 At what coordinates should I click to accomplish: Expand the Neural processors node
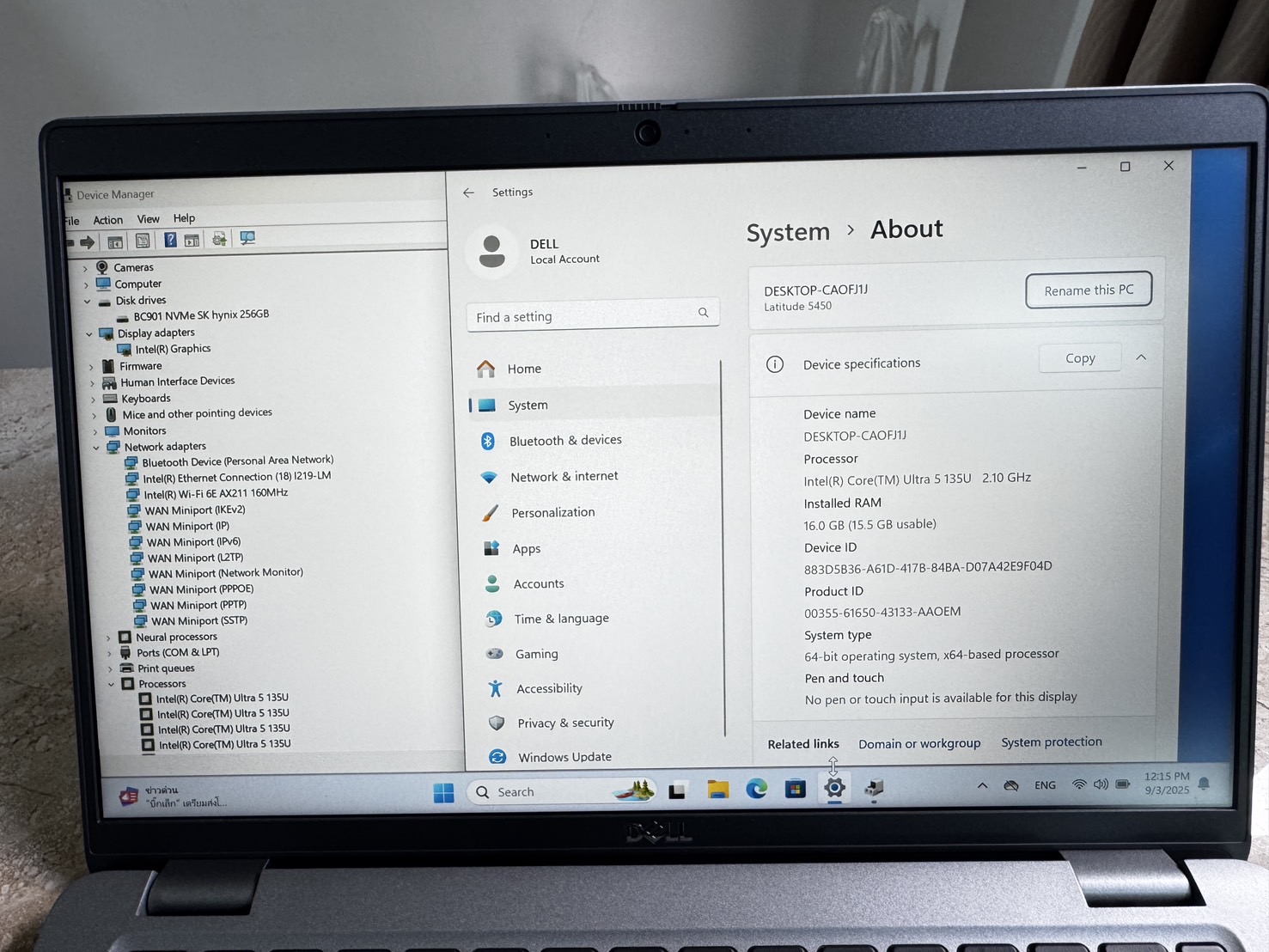pos(108,638)
